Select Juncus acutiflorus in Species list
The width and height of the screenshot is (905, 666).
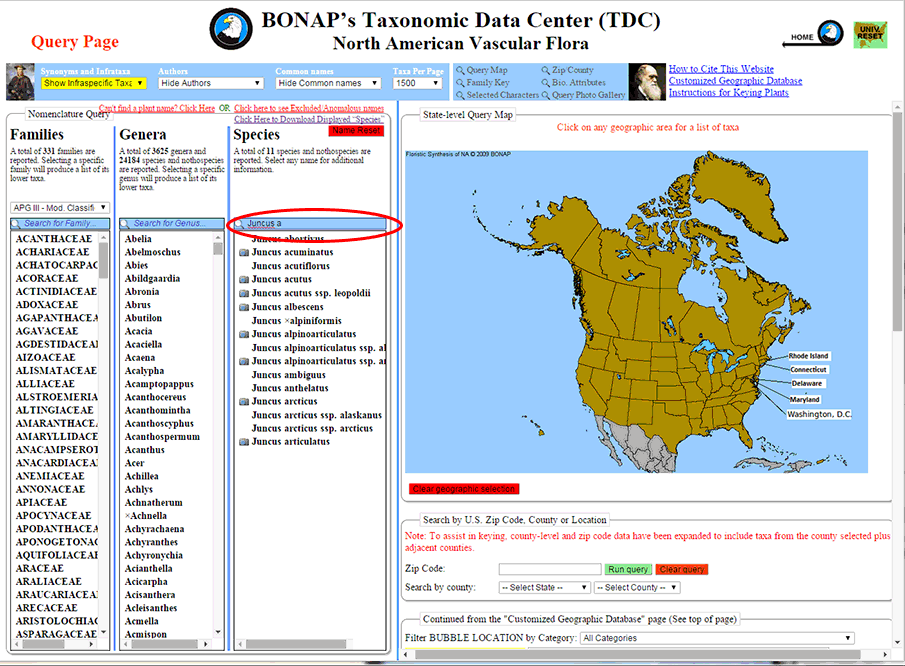tap(290, 266)
